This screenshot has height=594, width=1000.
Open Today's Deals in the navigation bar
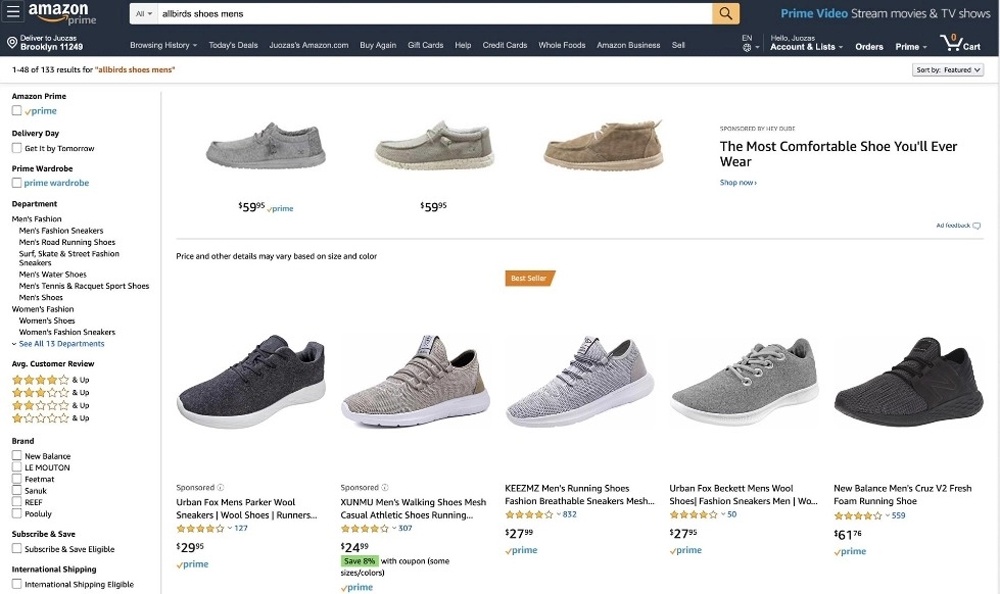point(232,45)
